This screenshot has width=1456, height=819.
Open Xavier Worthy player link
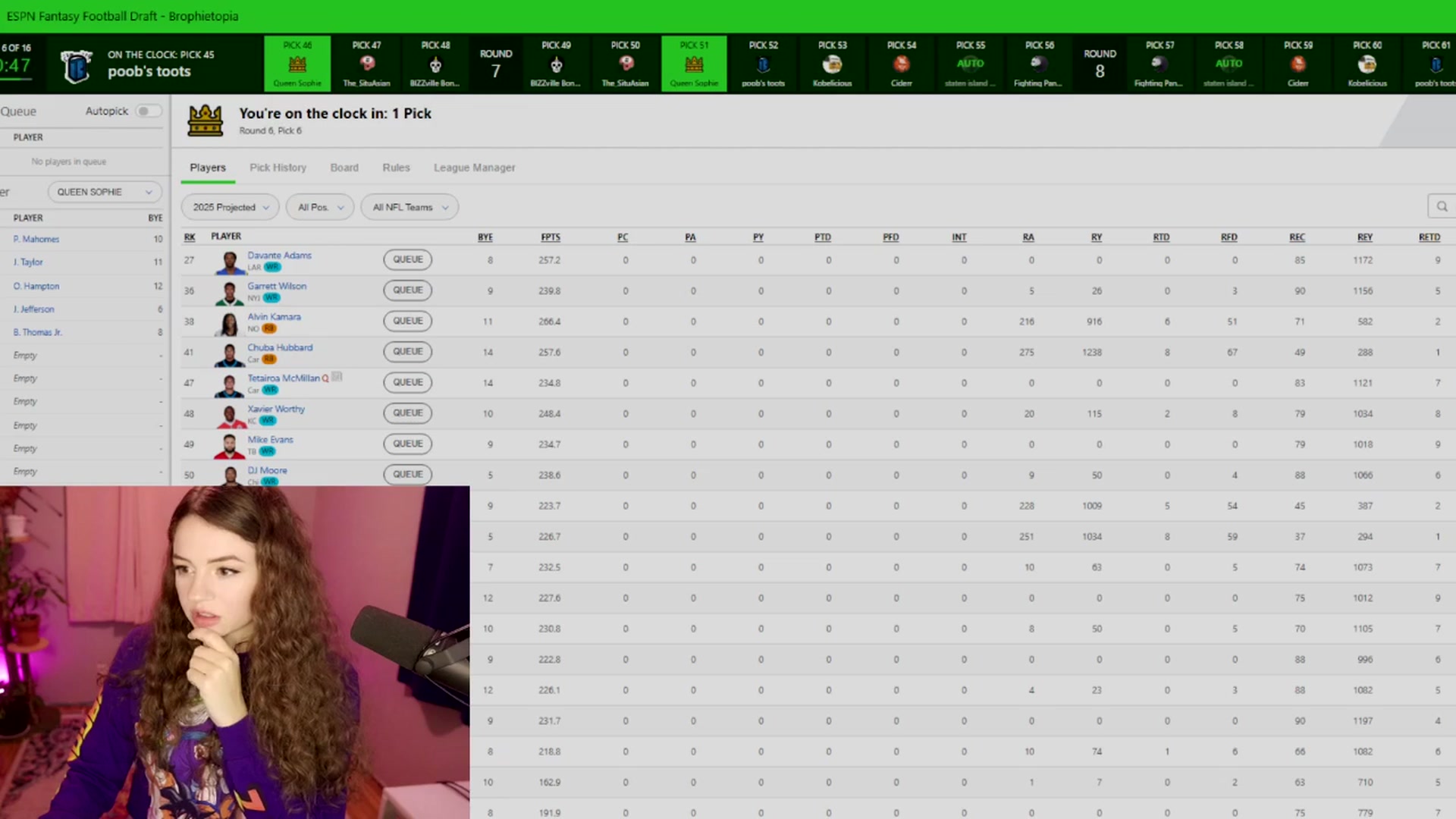(x=276, y=409)
